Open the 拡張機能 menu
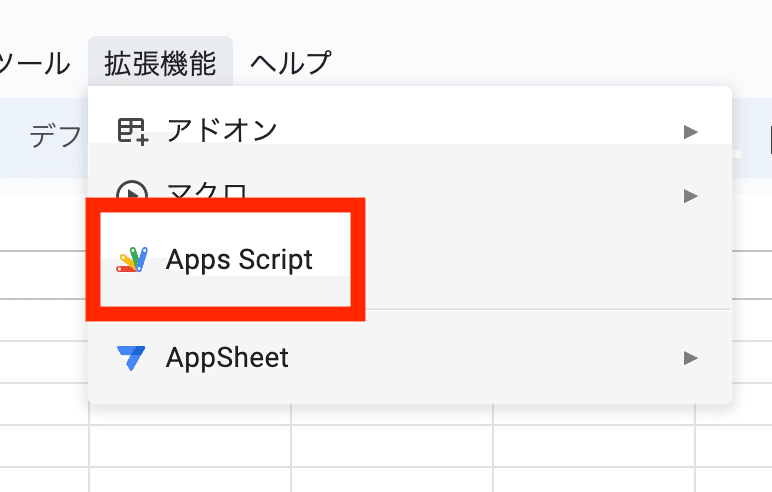 coord(161,63)
